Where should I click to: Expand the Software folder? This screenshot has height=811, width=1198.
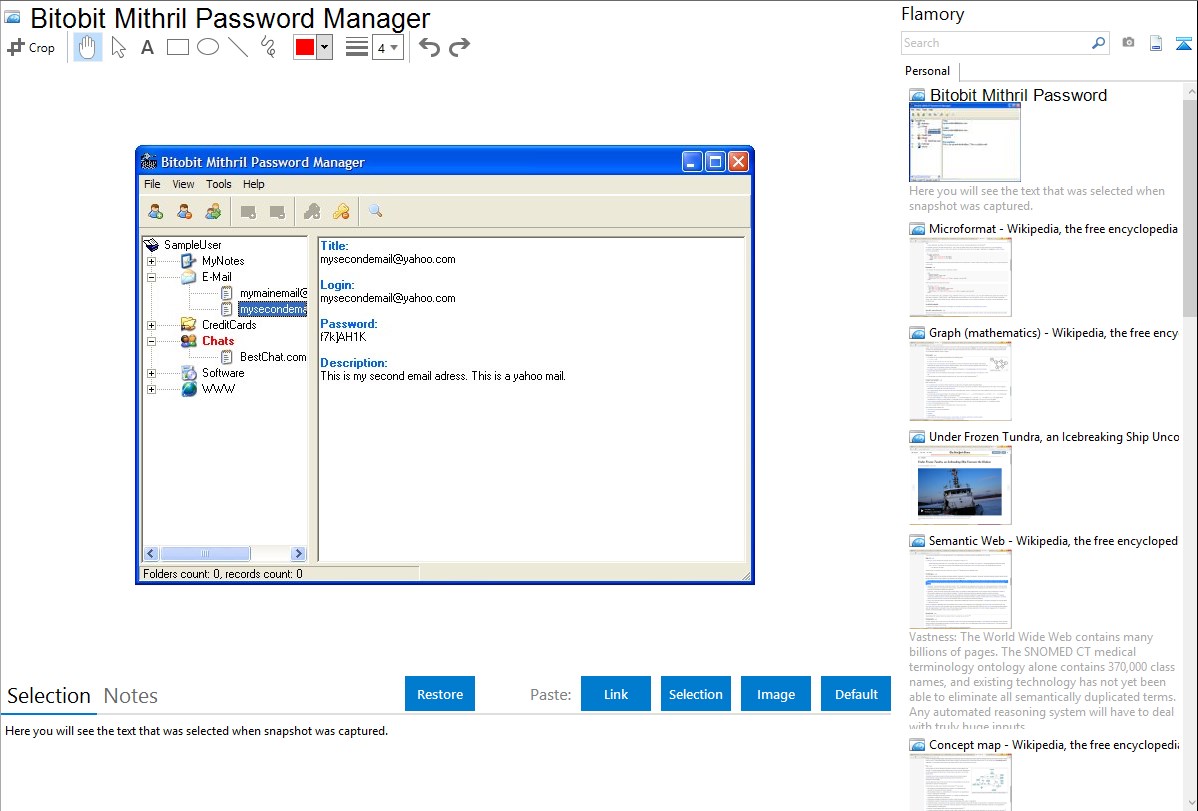(x=151, y=374)
